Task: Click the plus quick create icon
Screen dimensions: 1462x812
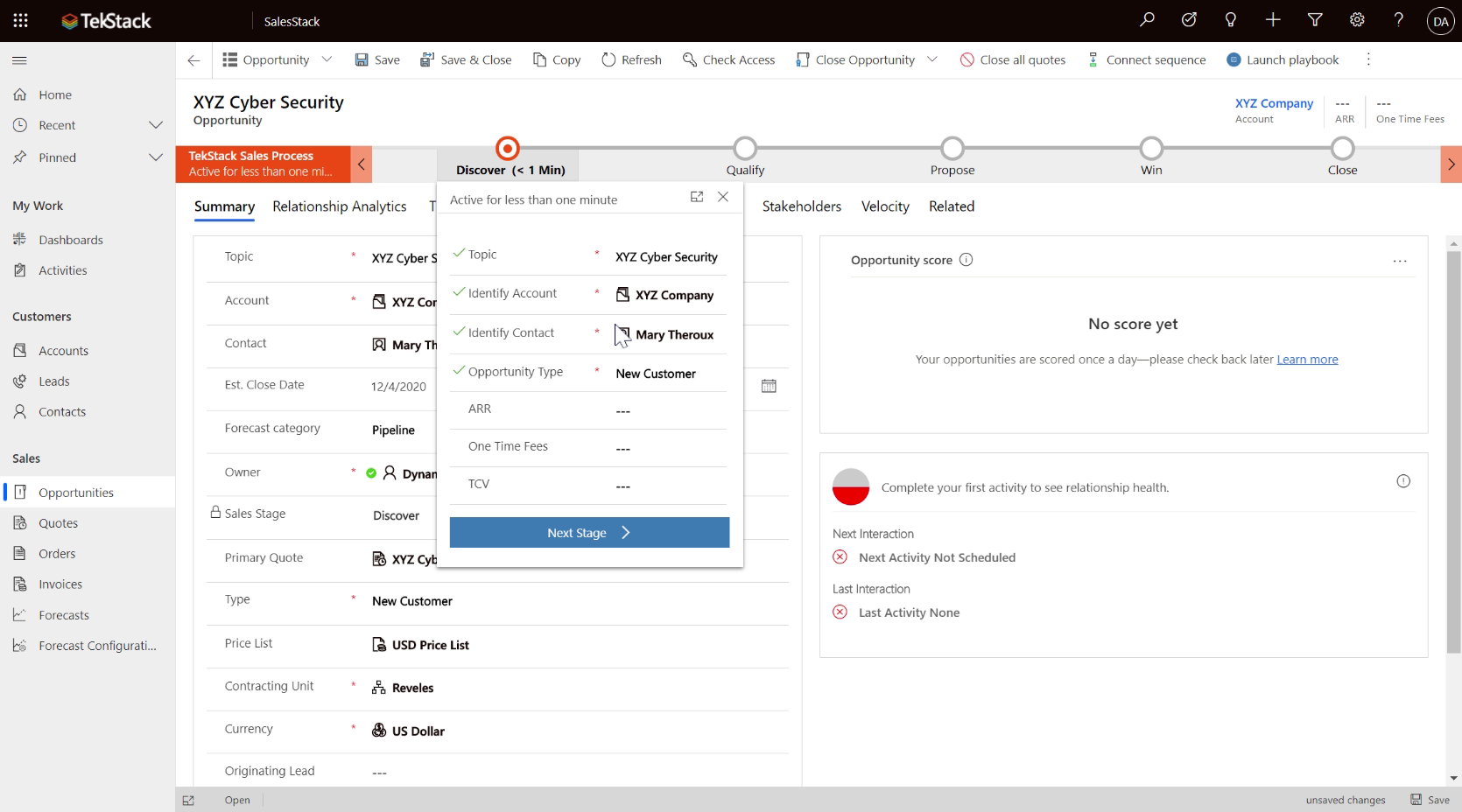Action: 1273,20
